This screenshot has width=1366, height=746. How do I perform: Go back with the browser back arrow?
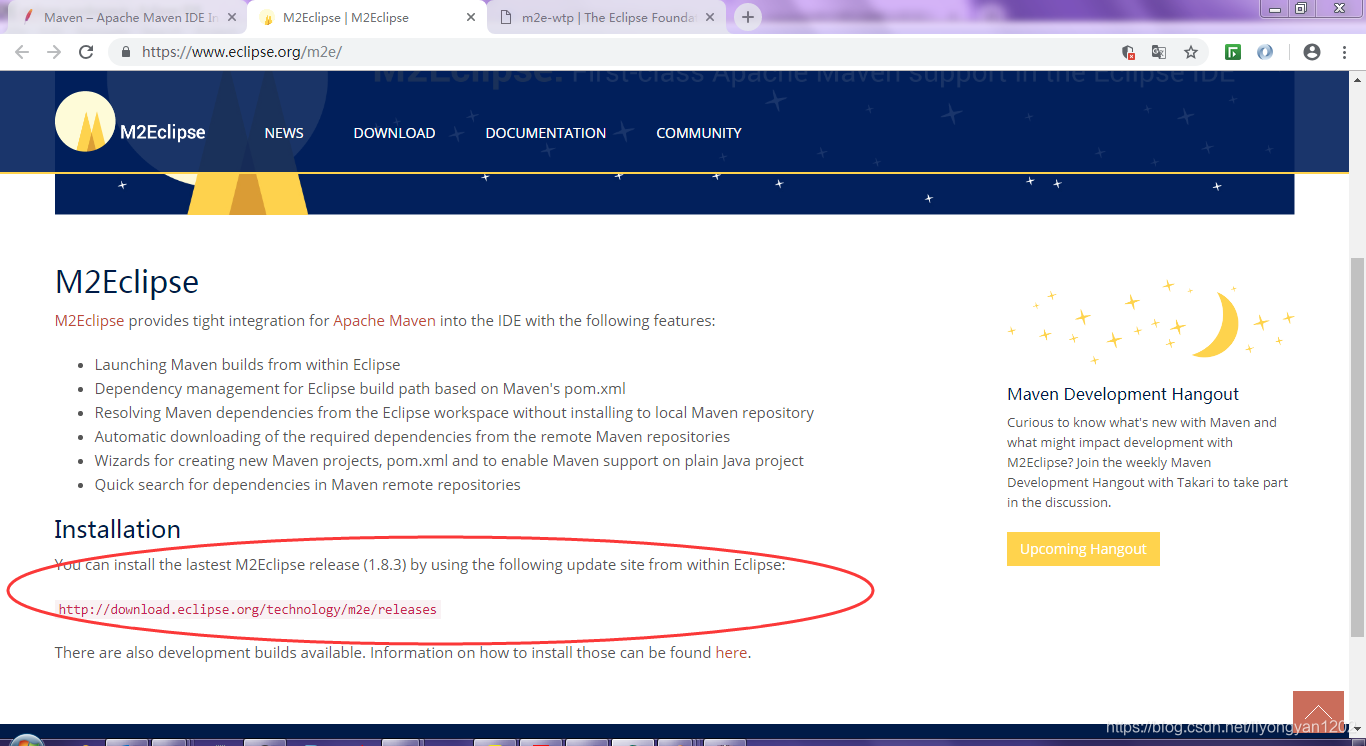tap(22, 52)
